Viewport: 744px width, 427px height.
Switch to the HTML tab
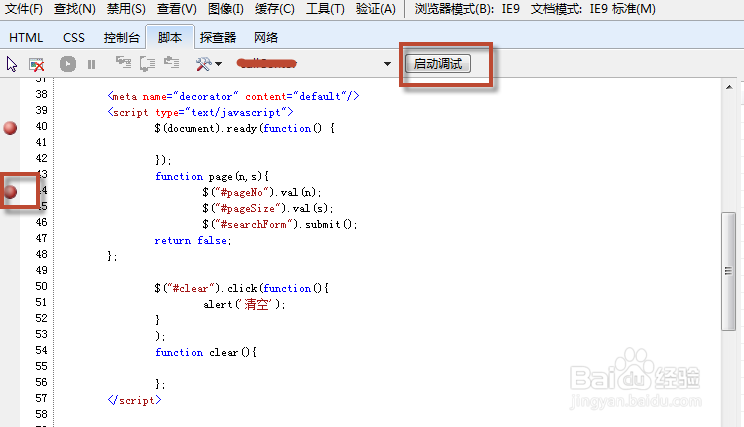[x=26, y=37]
